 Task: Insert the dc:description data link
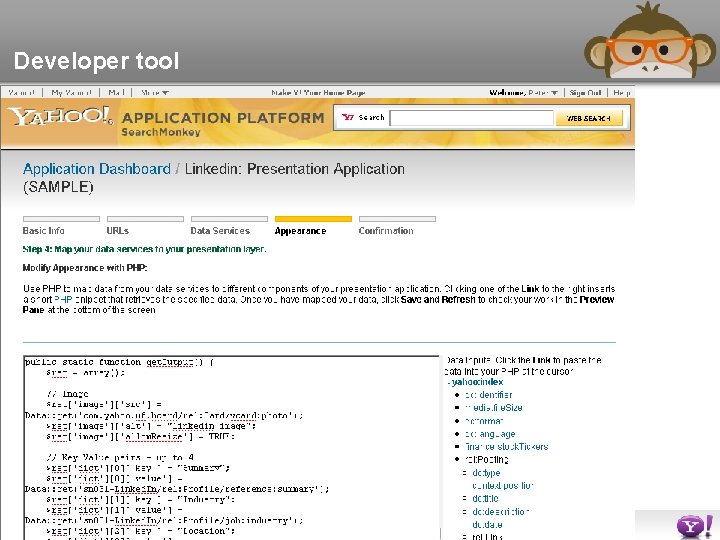(x=501, y=512)
